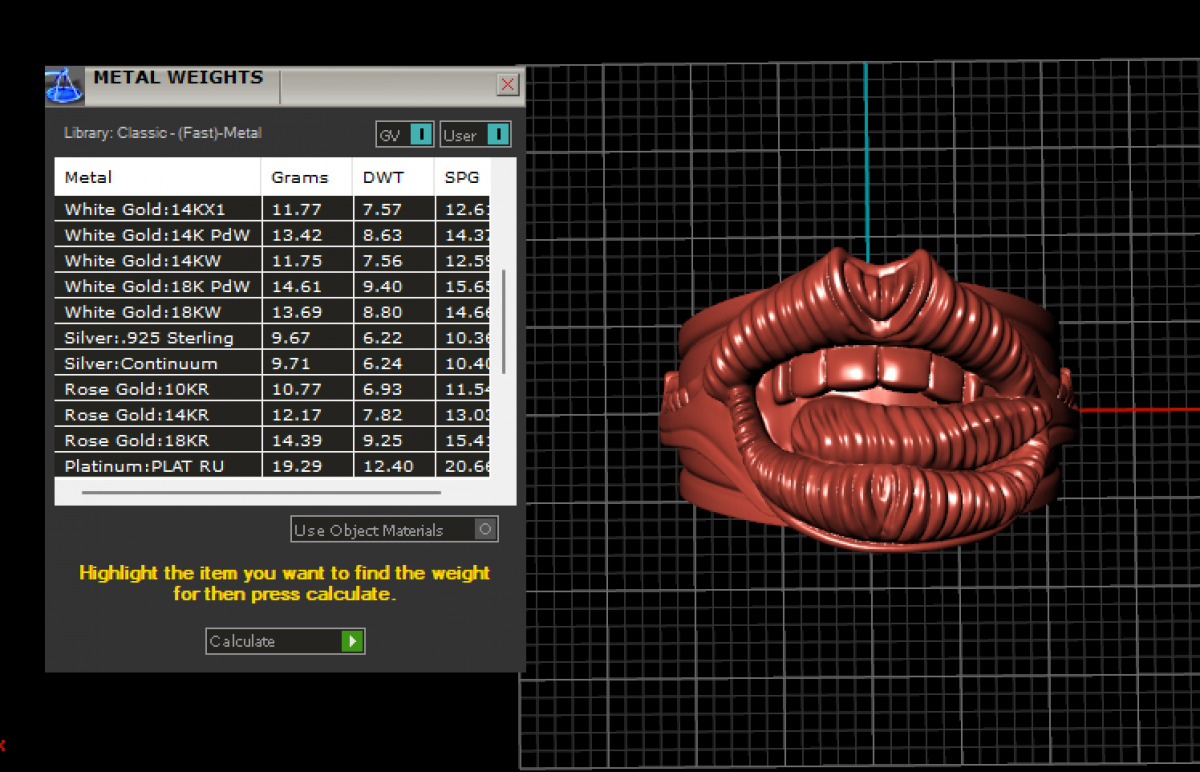Viewport: 1200px width, 772px height.
Task: Select the Platinum:PLAT RU row
Action: click(x=144, y=466)
